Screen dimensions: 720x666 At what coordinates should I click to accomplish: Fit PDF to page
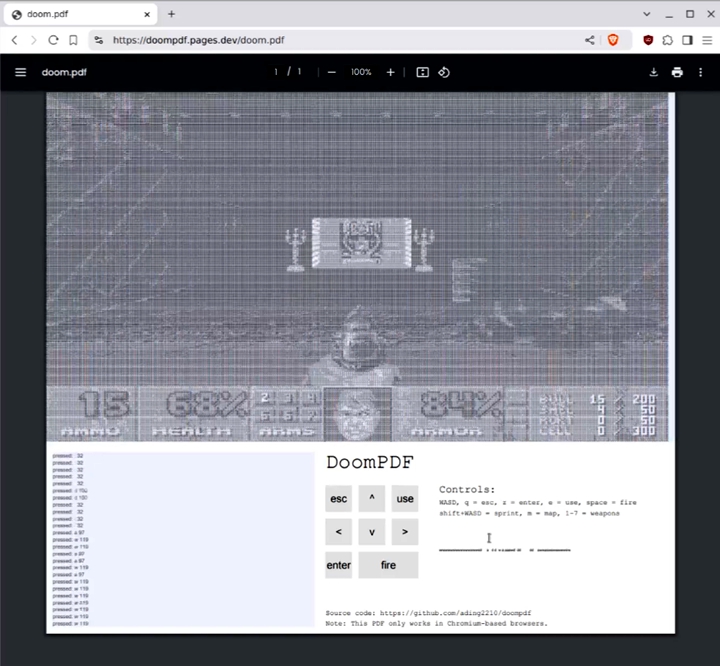[422, 72]
